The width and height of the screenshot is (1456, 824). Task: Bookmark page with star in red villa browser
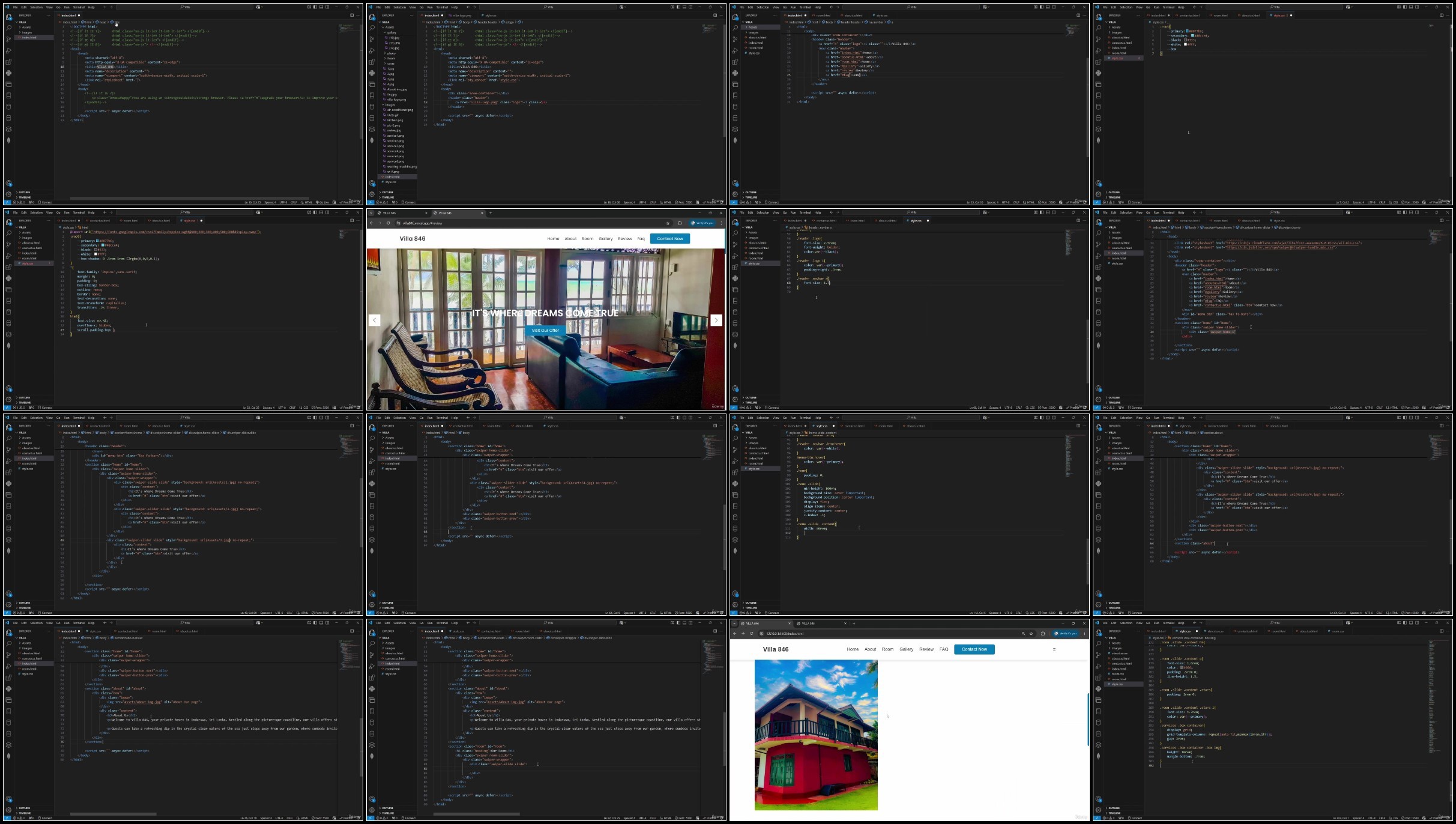point(1031,633)
